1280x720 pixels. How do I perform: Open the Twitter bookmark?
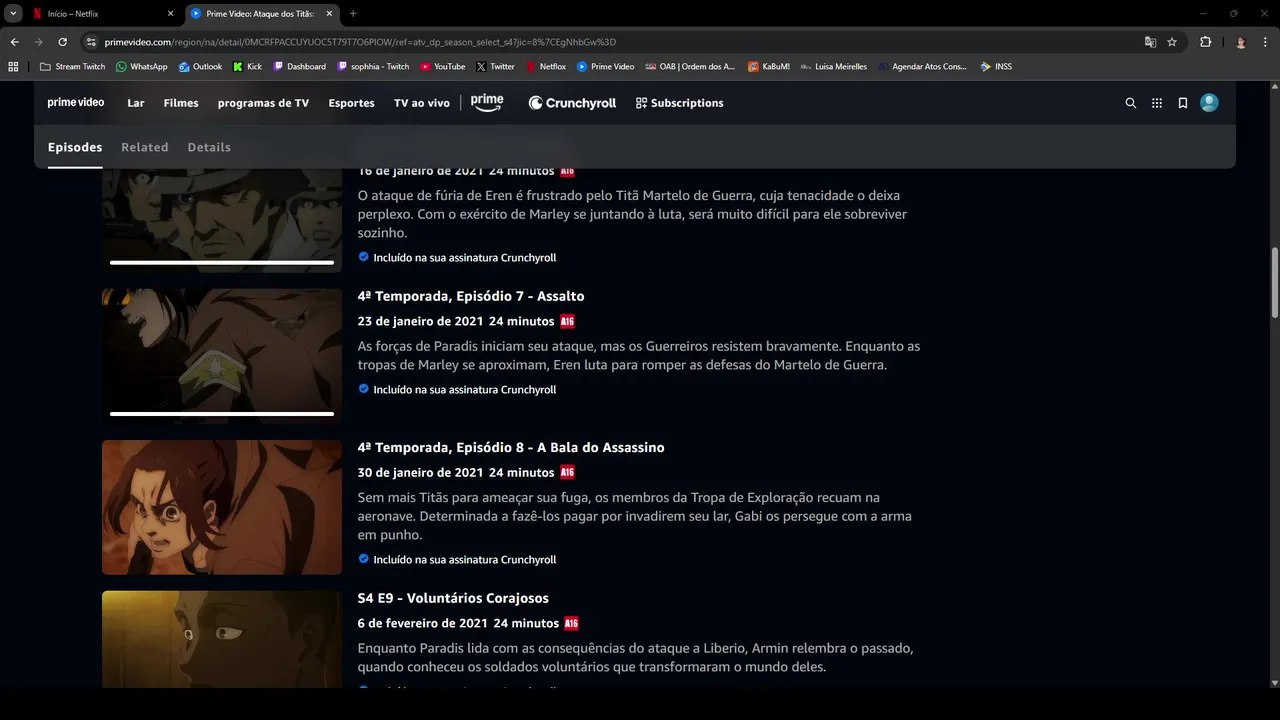495,67
